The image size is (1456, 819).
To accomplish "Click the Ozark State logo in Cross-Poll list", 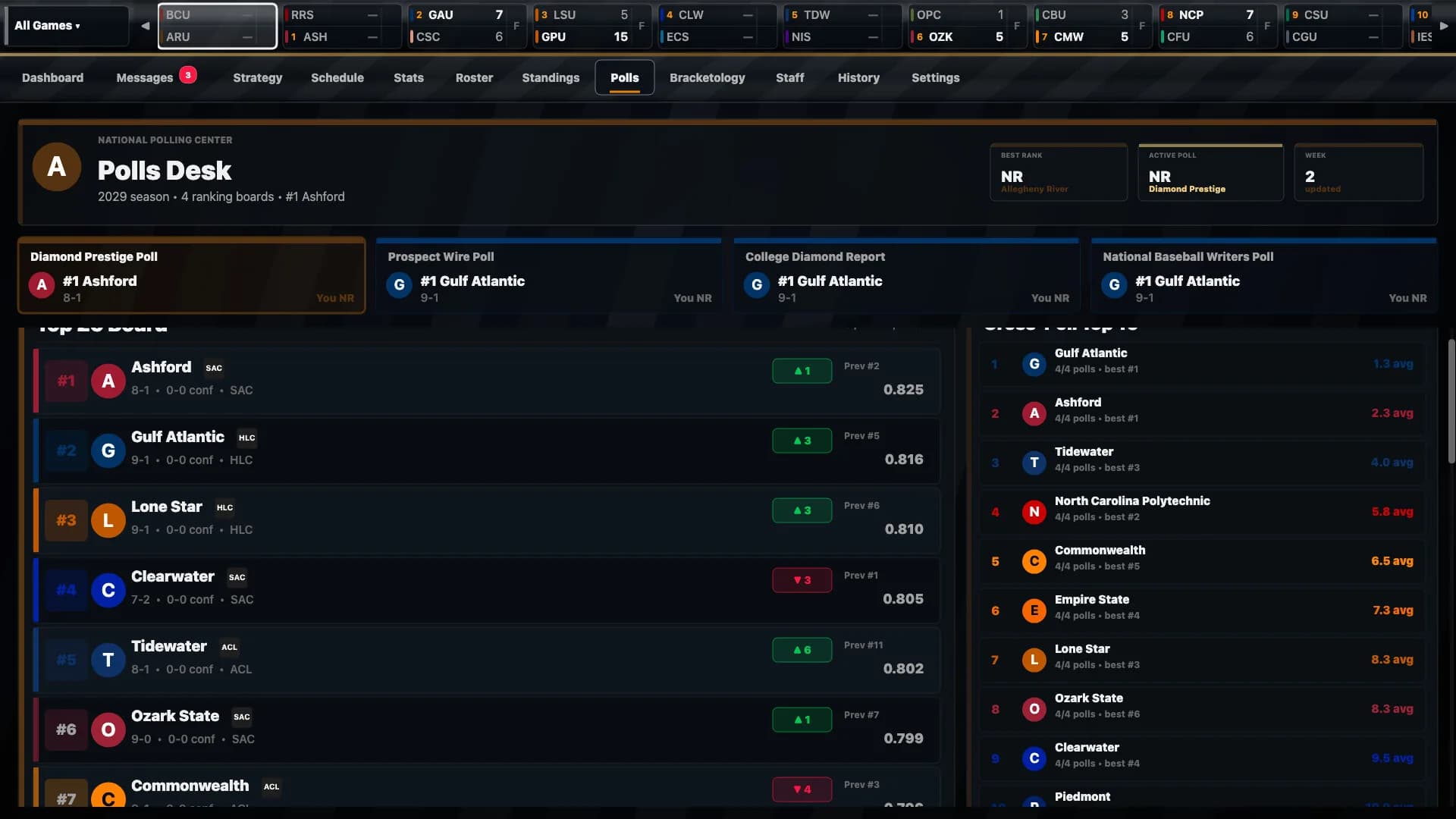I will click(x=1034, y=709).
